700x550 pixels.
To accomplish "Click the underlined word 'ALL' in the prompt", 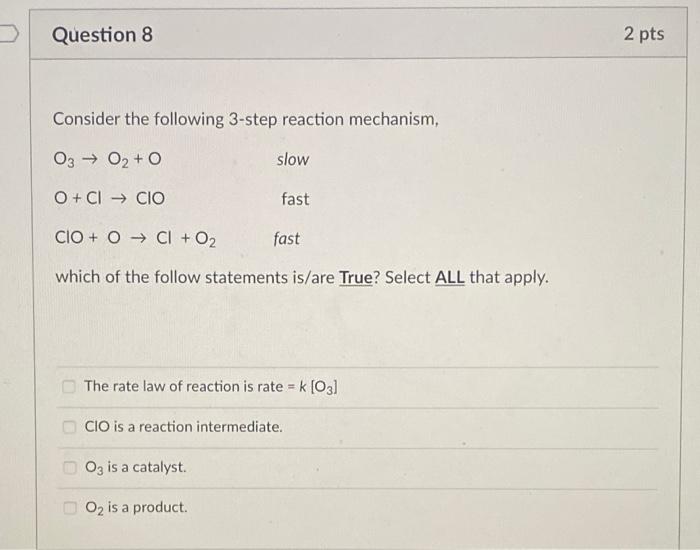I will [x=450, y=277].
